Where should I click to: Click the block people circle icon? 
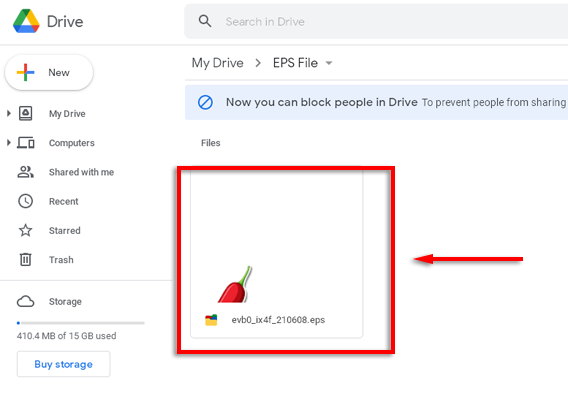coord(205,102)
